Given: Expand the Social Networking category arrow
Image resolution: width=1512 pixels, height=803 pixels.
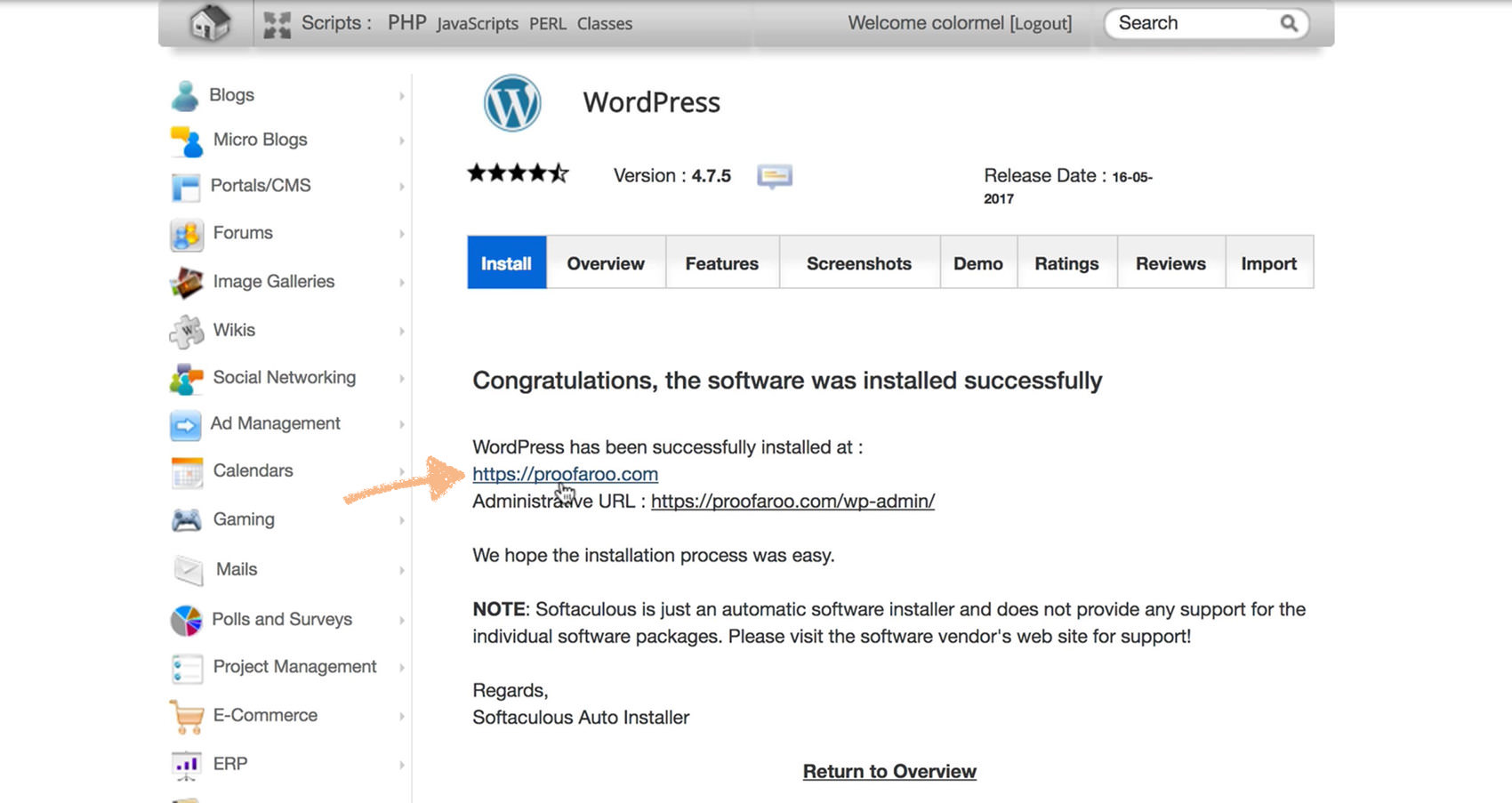Looking at the screenshot, I should [x=402, y=379].
